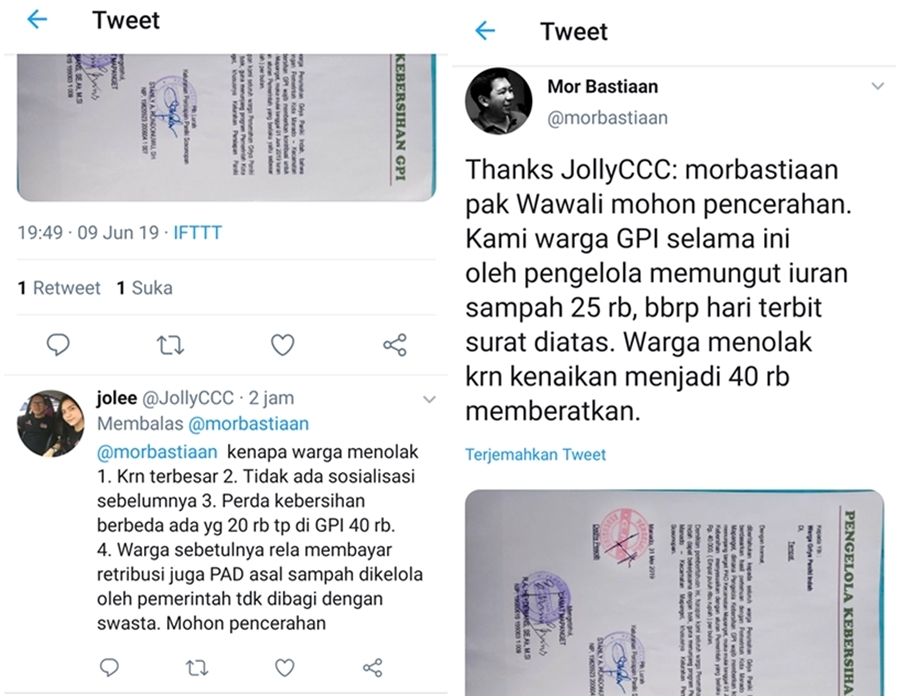Reply to the main tweet via comment icon
This screenshot has height=700, width=900.
(x=58, y=345)
